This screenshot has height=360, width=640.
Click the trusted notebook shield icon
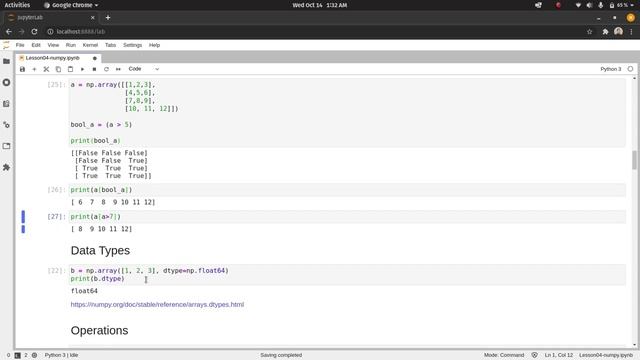click(x=534, y=355)
